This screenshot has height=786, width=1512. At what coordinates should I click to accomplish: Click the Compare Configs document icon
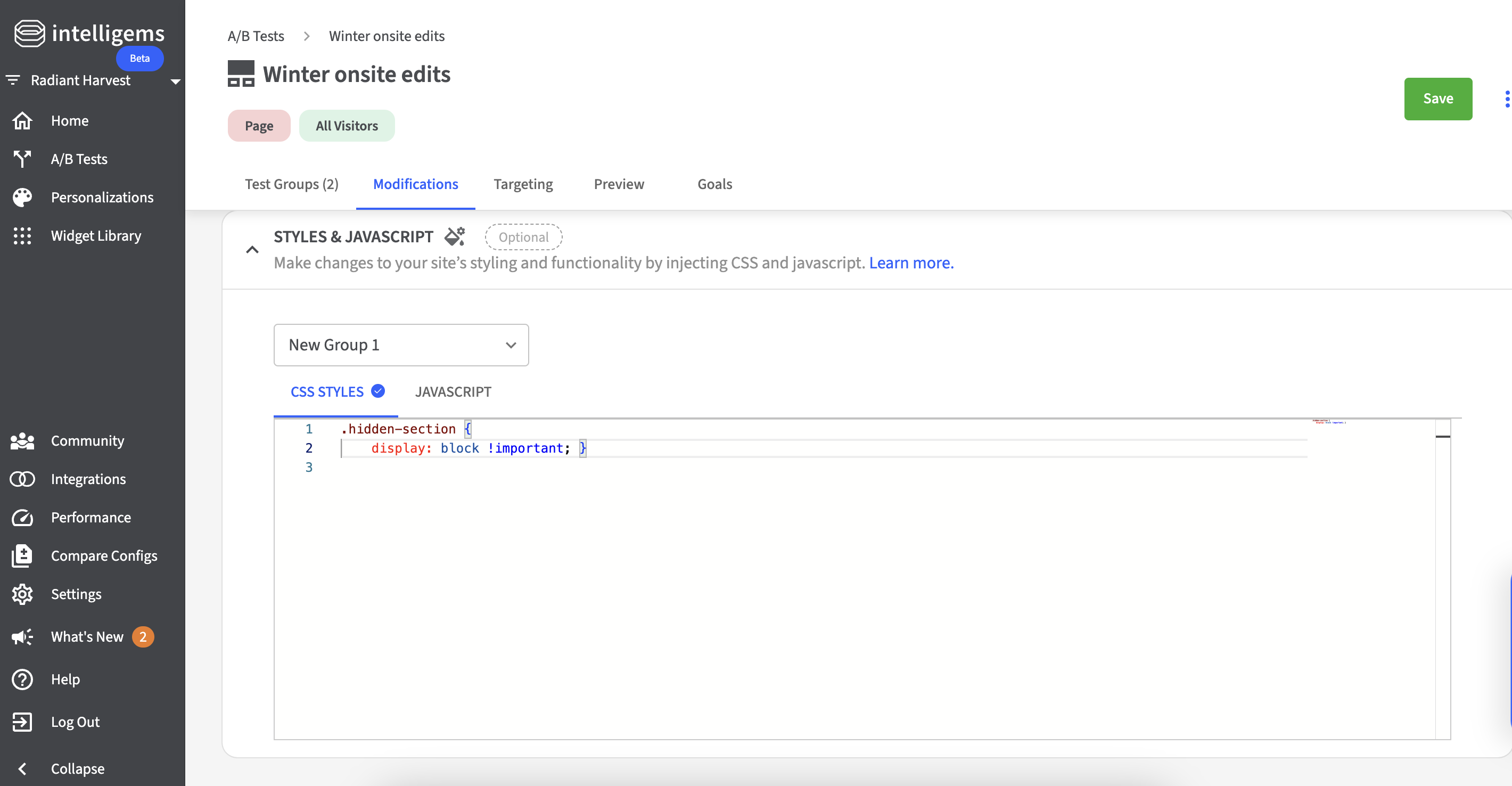(22, 555)
